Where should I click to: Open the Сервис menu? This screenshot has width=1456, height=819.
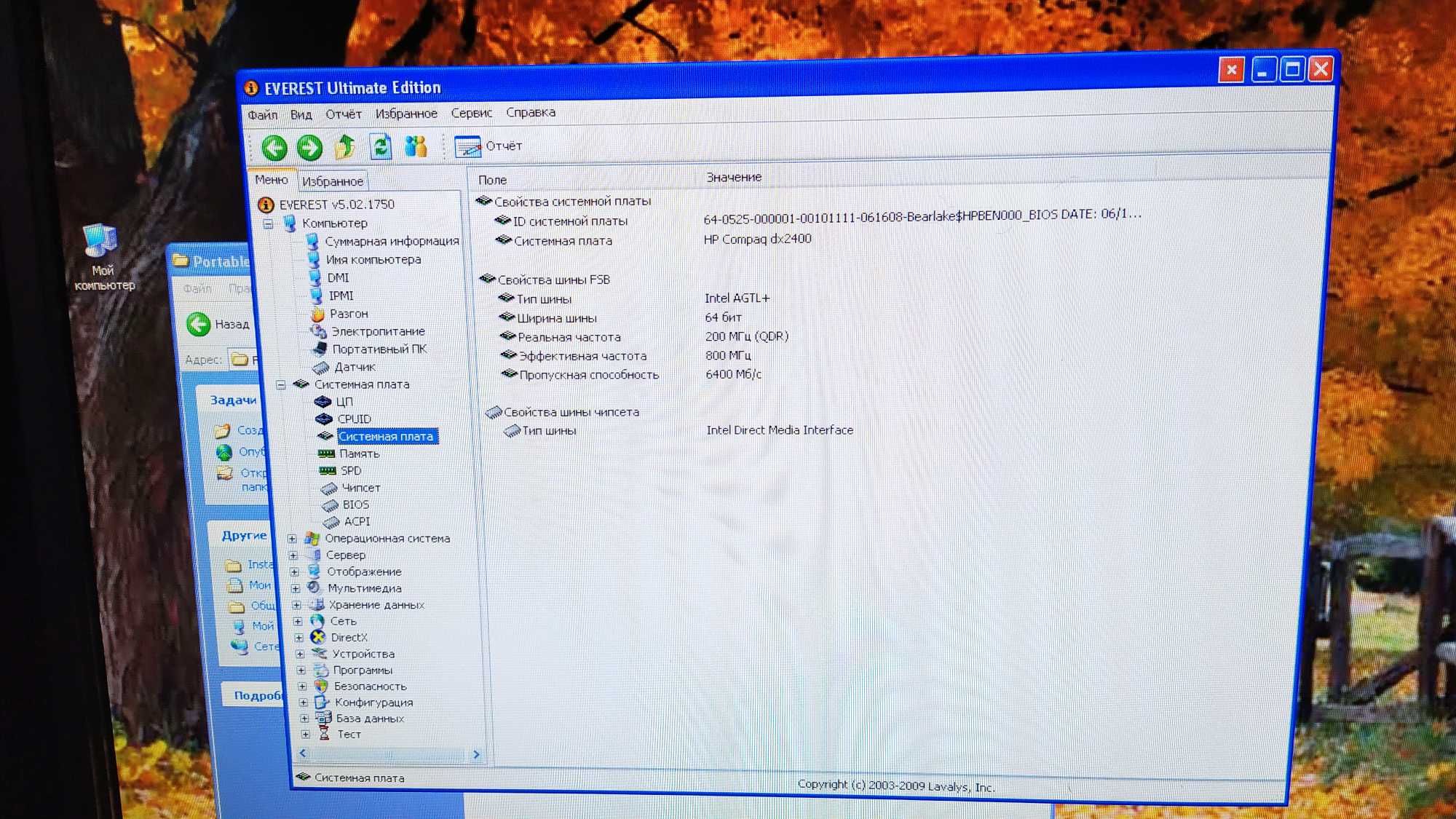[472, 113]
